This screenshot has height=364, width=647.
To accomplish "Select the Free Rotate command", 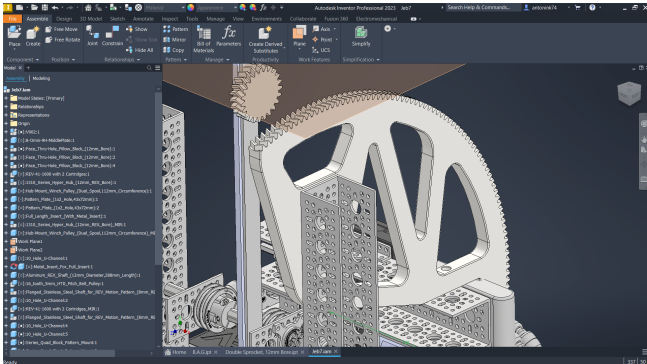I will click(x=63, y=40).
